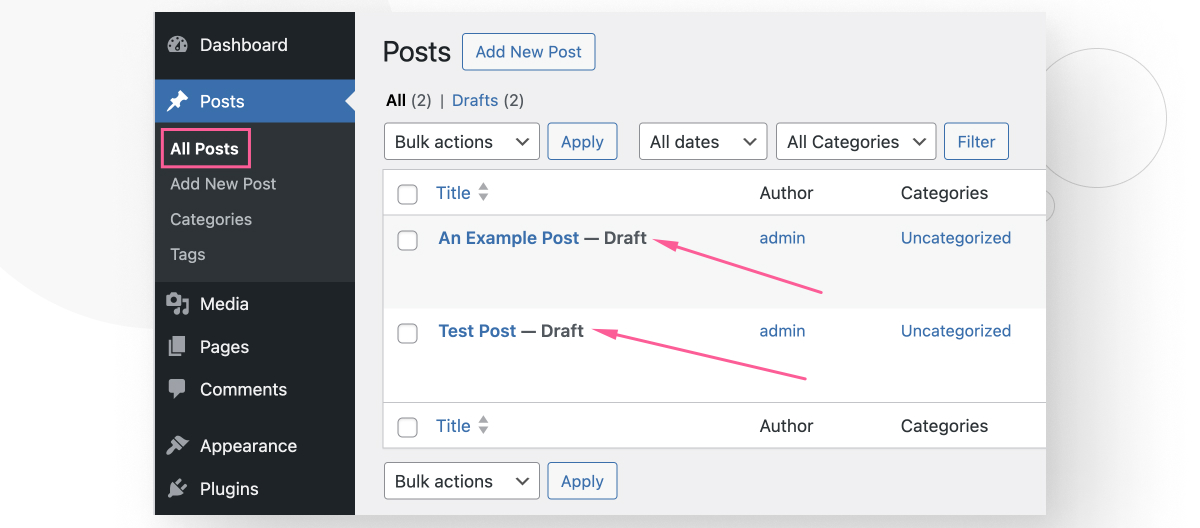Click the Plugins plug icon
Screen dimensions: 1200x528
177,489
